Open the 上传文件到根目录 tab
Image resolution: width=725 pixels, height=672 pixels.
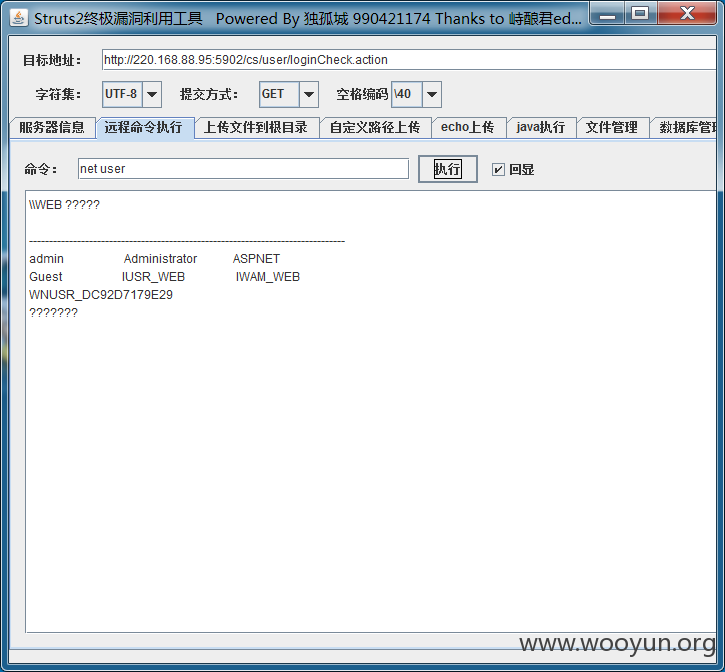point(256,127)
